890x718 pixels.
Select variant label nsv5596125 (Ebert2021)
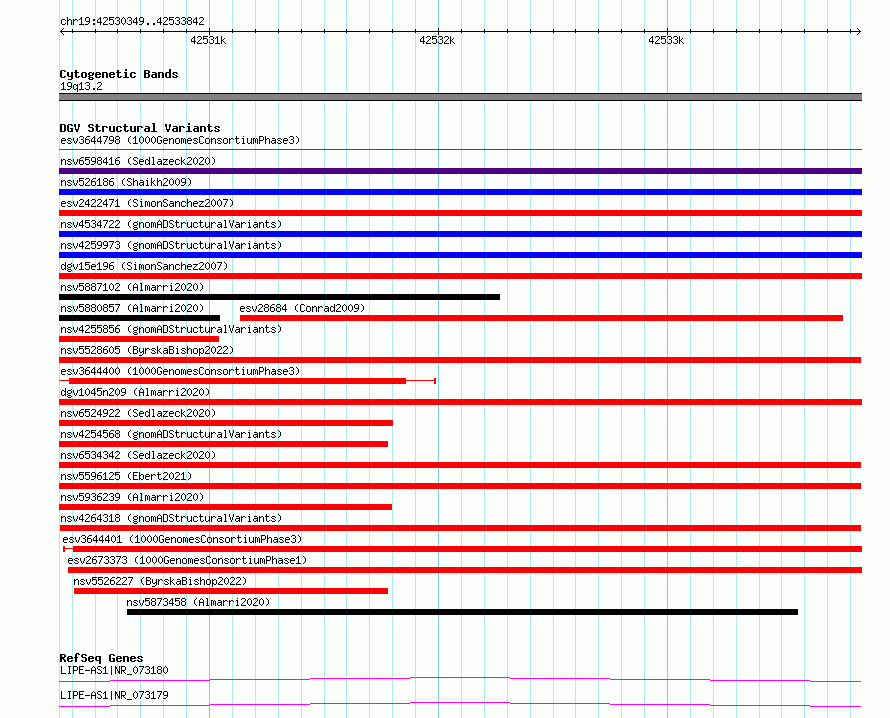click(126, 476)
